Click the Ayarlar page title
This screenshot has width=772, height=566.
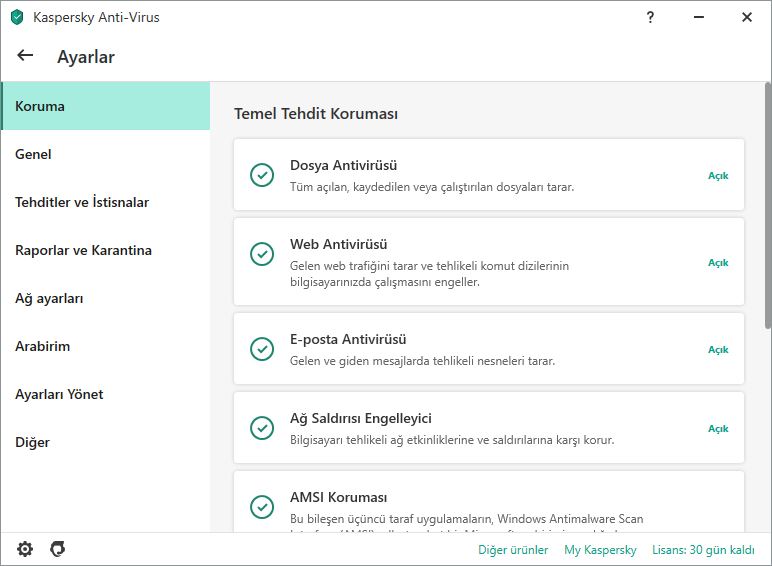click(x=86, y=57)
